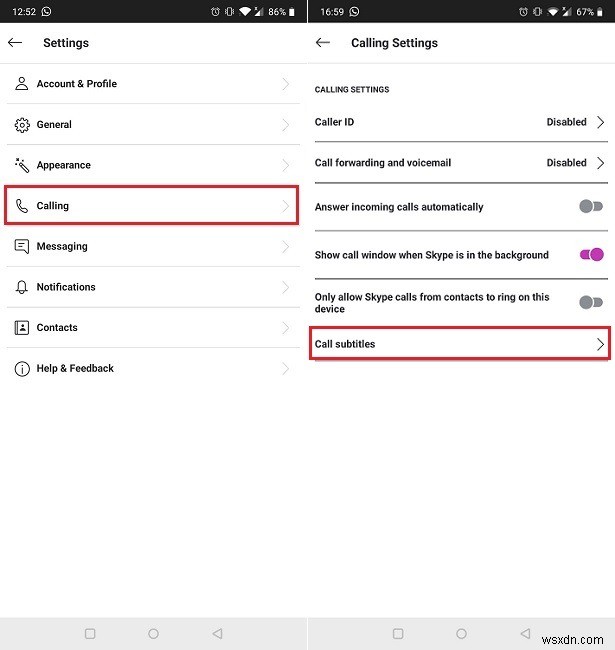Tap the Notifications bell icon

[x=22, y=287]
